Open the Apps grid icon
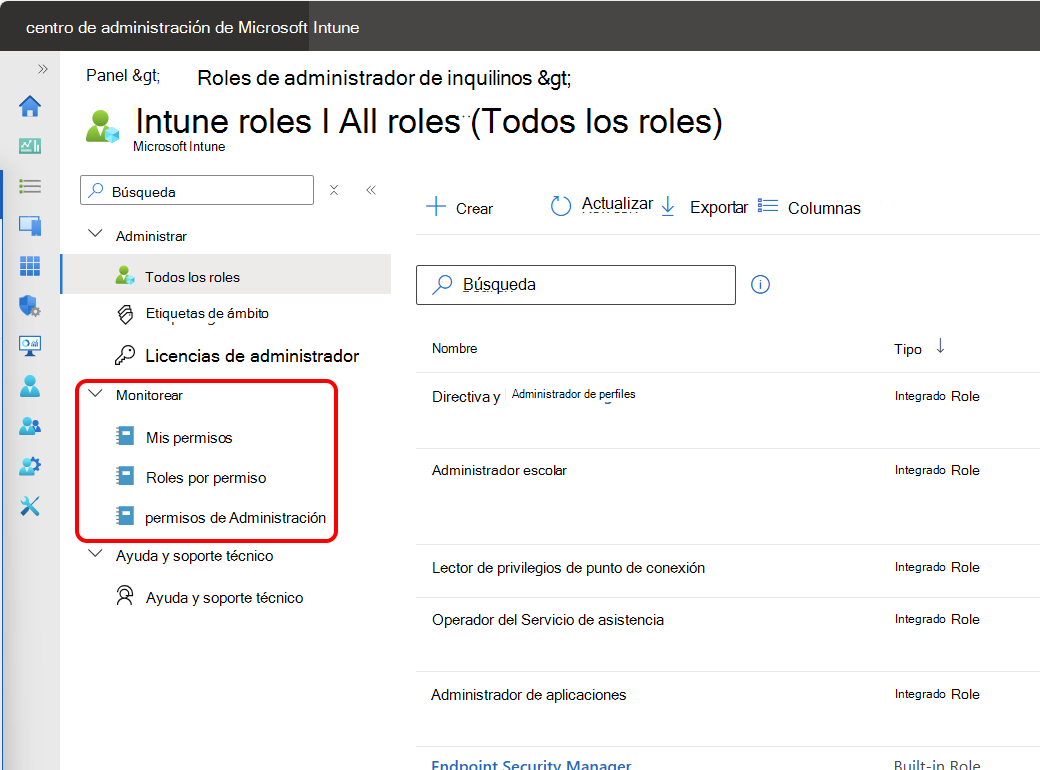Viewport: 1040px width, 770px height. (30, 266)
